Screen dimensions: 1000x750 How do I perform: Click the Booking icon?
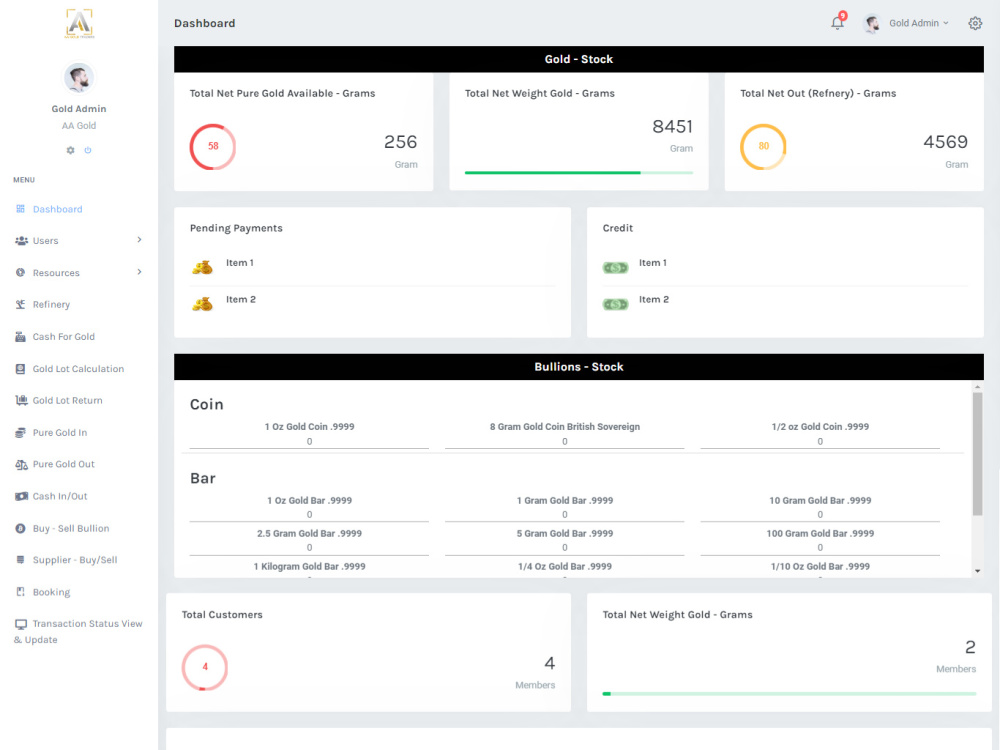[20, 592]
